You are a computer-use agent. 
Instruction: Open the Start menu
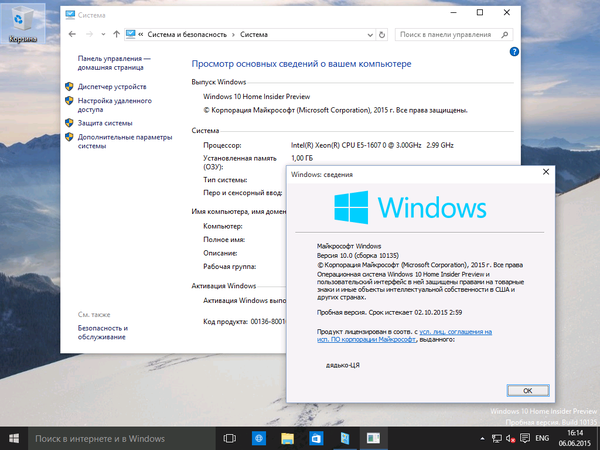click(x=14, y=439)
